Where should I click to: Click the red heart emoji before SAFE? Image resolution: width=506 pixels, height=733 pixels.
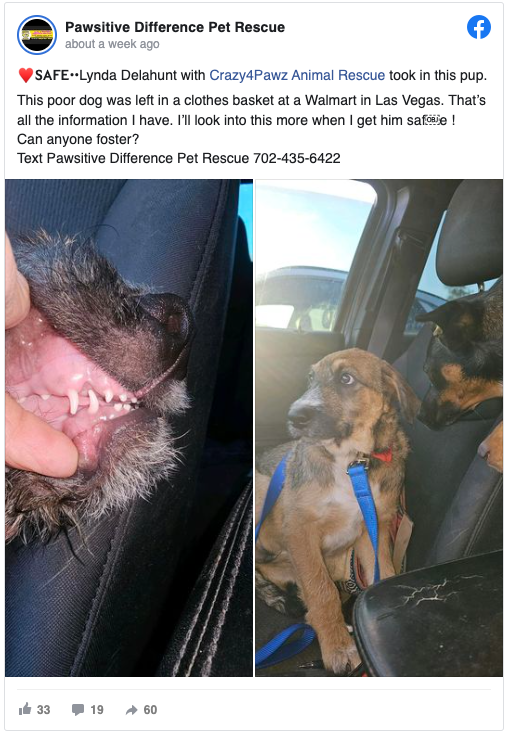pyautogui.click(x=26, y=75)
